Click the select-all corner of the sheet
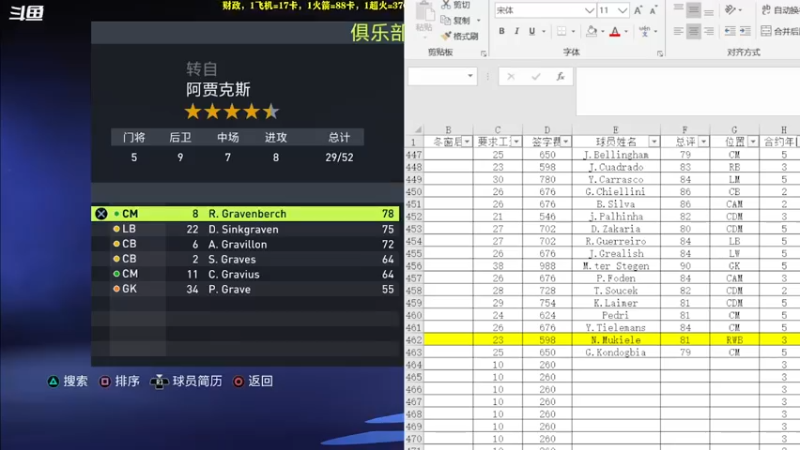Image resolution: width=800 pixels, height=450 pixels. [417, 130]
